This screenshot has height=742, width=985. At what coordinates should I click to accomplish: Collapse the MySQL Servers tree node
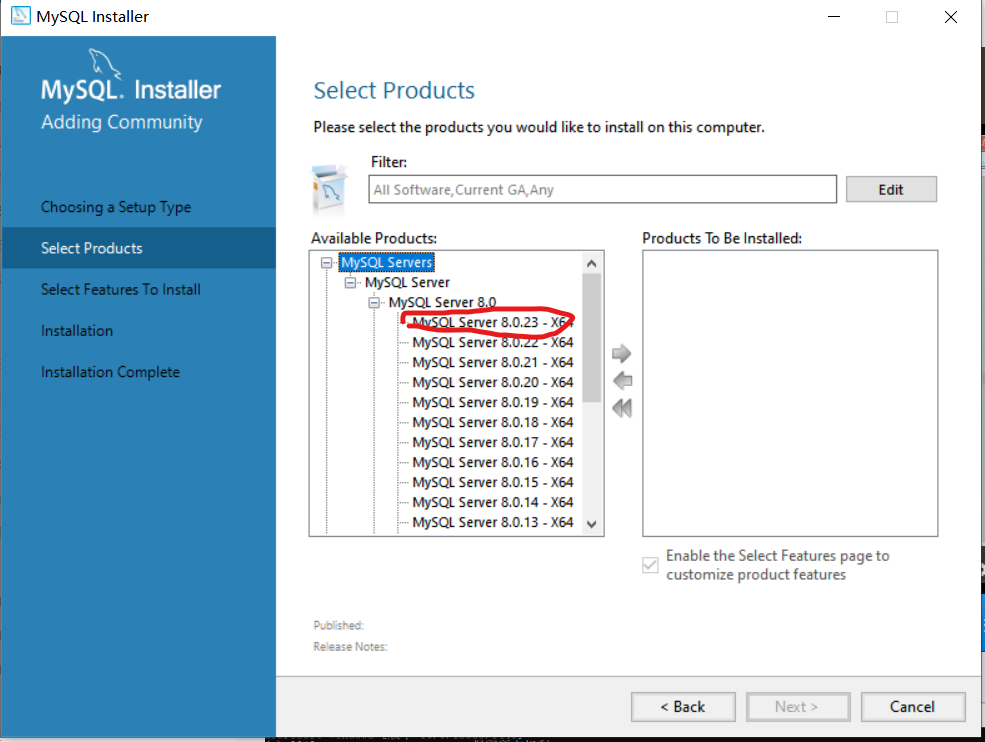point(327,263)
